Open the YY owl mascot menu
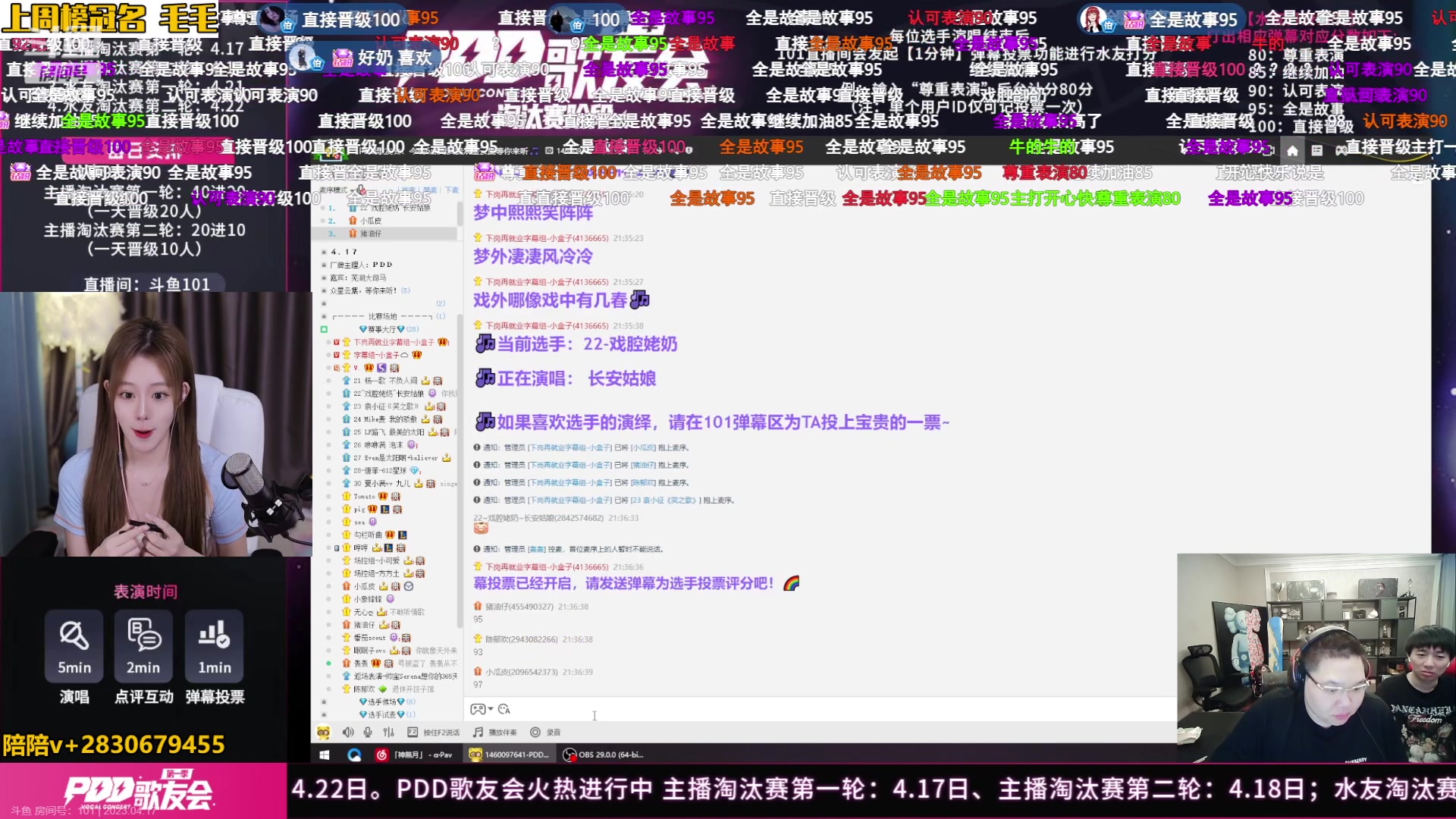This screenshot has width=1456, height=819. pos(324,733)
